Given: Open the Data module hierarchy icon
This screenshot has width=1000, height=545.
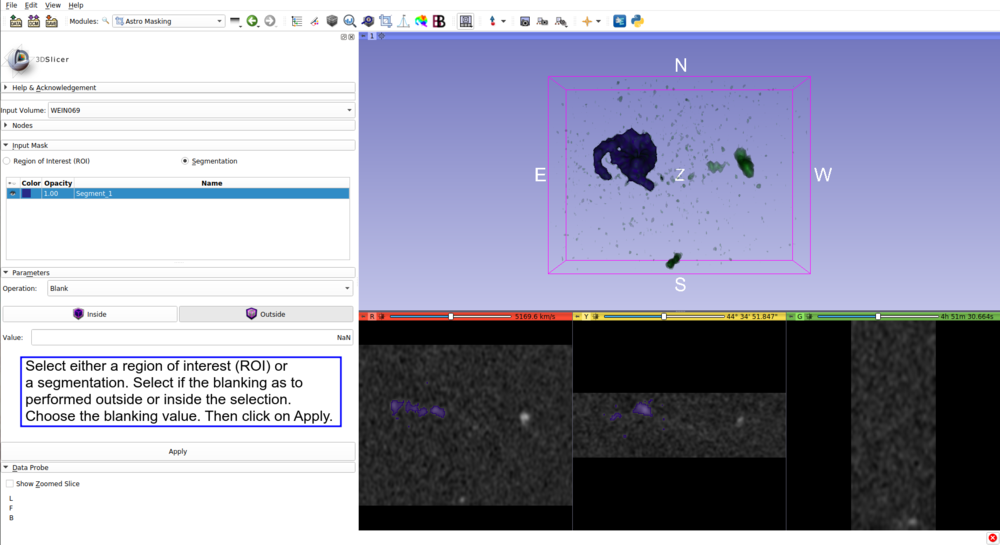Looking at the screenshot, I should pos(297,21).
